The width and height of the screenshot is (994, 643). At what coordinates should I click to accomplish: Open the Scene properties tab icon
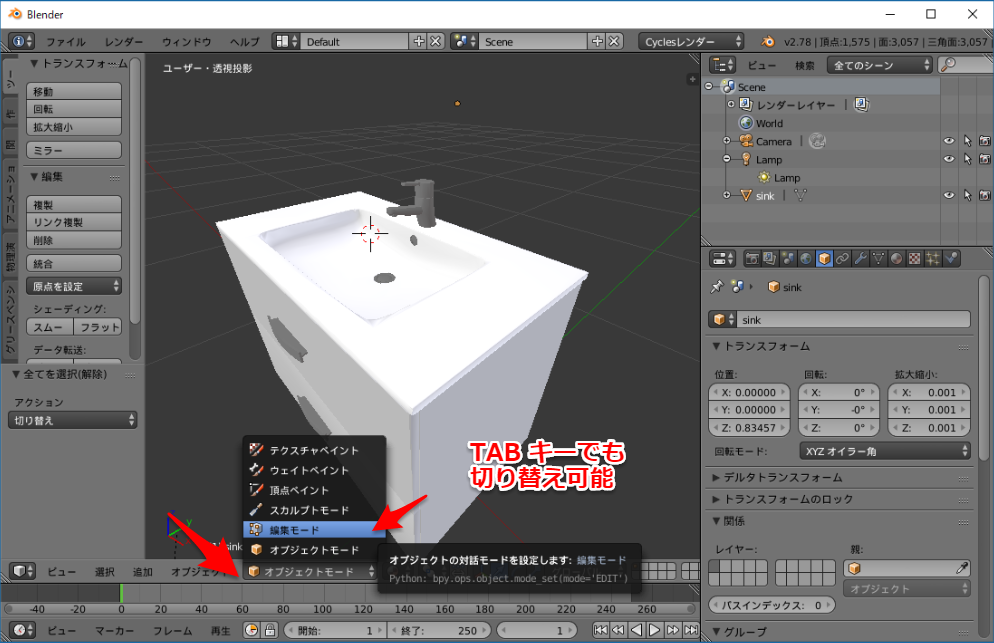tap(788, 258)
